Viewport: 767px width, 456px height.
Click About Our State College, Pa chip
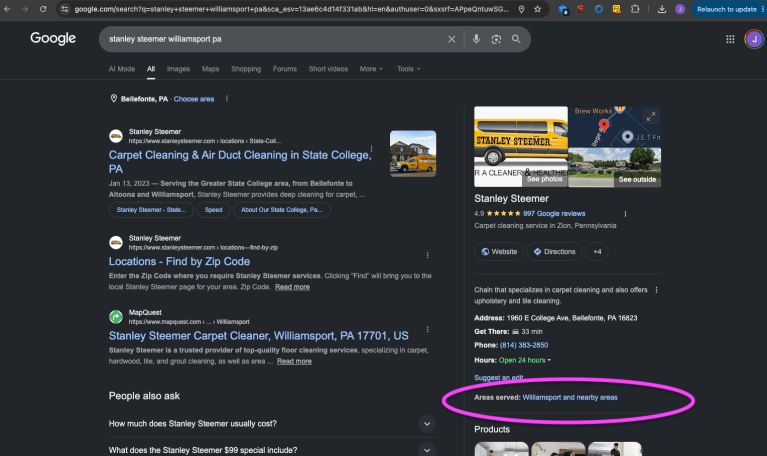pyautogui.click(x=282, y=210)
